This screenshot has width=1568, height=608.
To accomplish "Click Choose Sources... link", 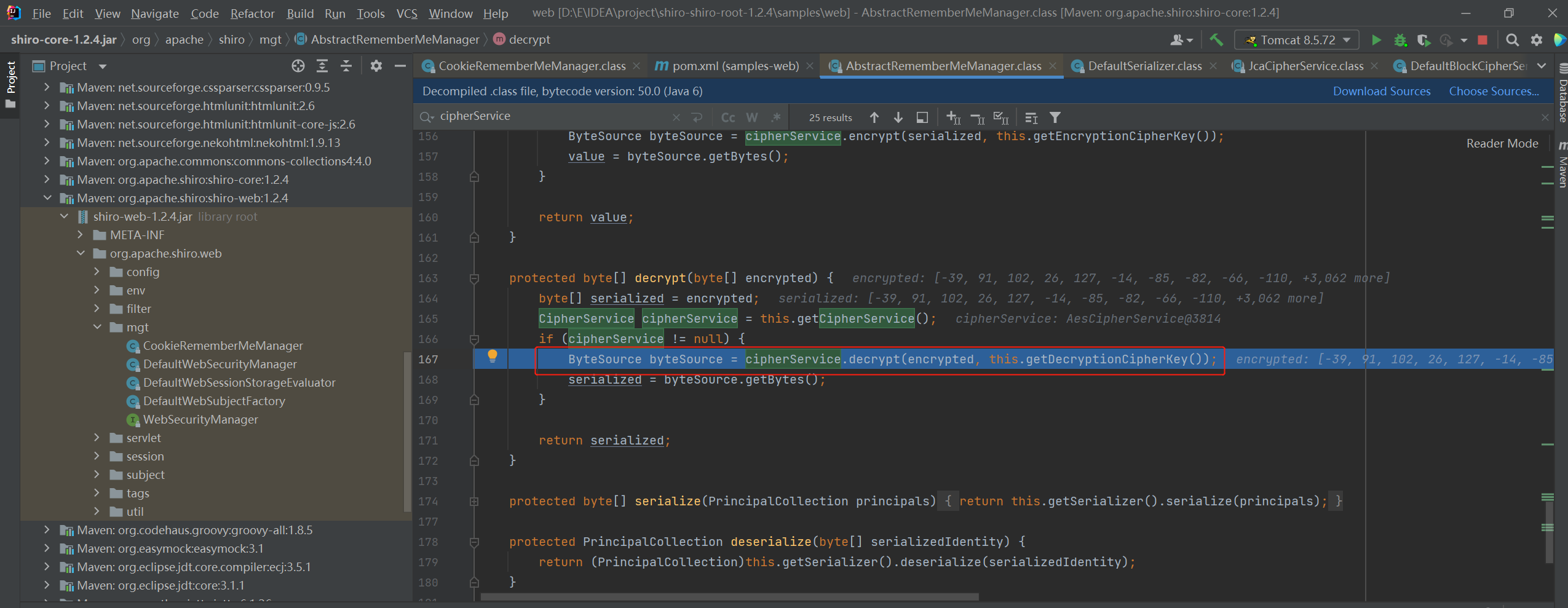I will (x=1494, y=91).
